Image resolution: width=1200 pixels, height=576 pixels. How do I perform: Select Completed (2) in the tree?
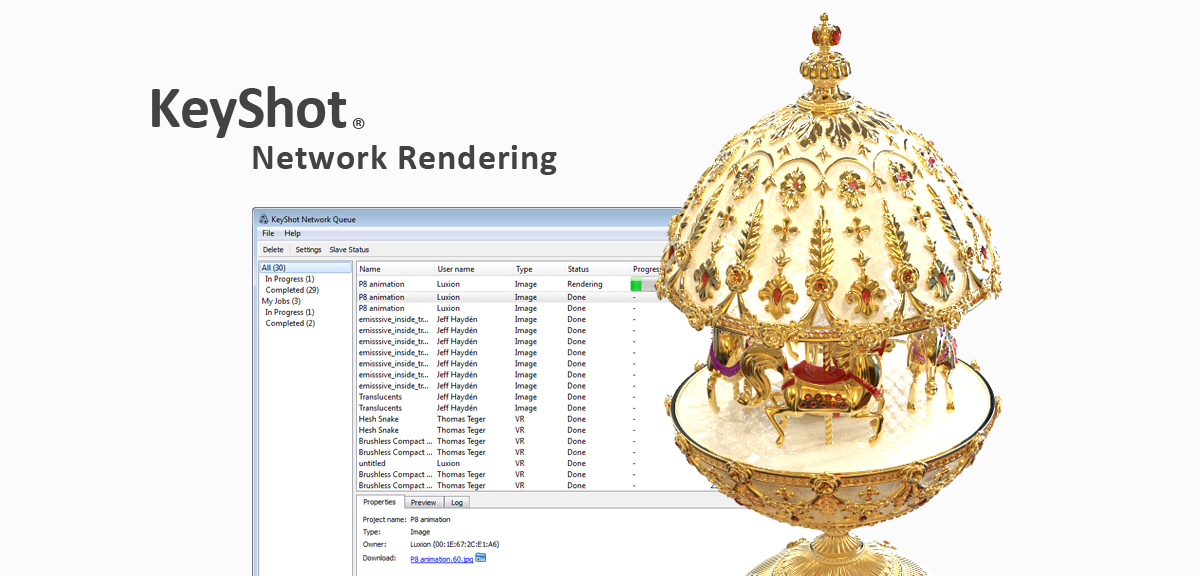tap(290, 323)
